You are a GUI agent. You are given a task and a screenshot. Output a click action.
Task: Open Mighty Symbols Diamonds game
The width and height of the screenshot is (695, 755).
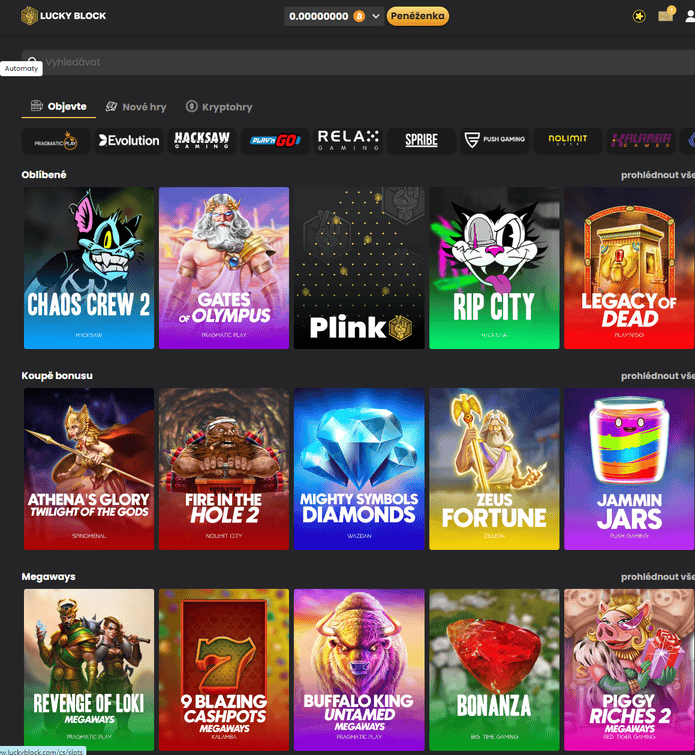point(359,469)
